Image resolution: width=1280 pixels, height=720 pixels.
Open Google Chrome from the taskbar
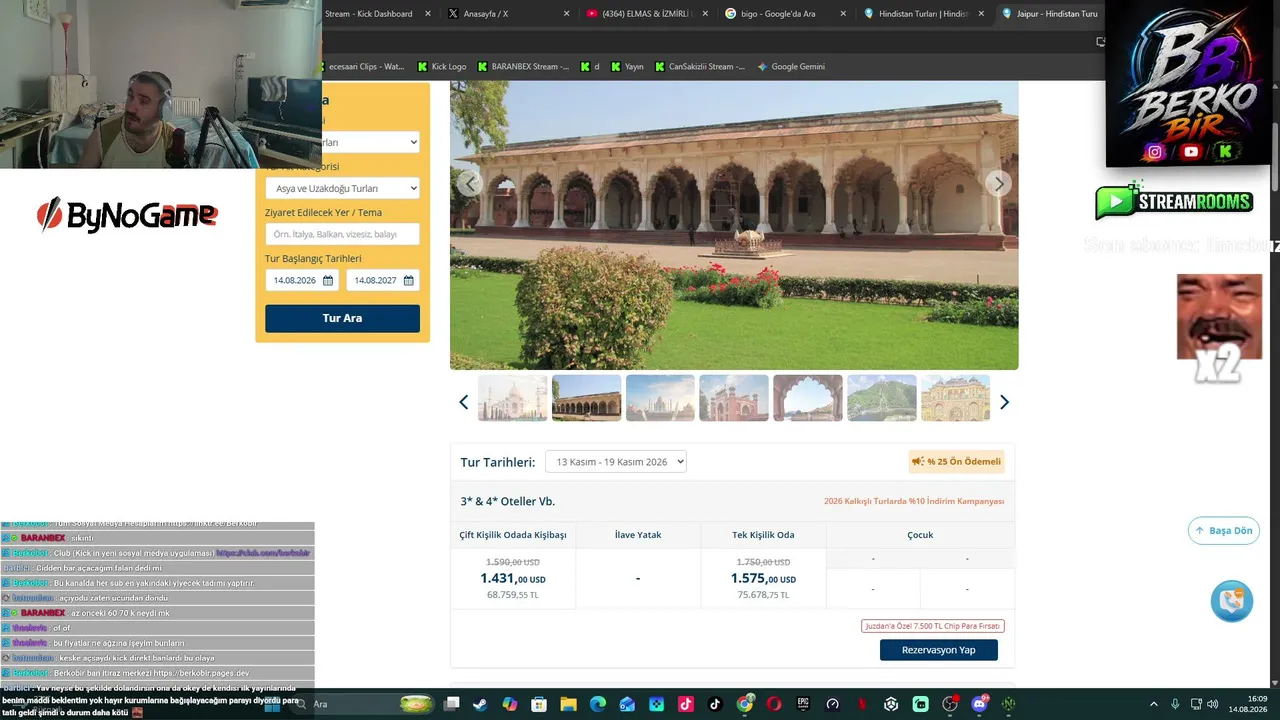pos(745,704)
